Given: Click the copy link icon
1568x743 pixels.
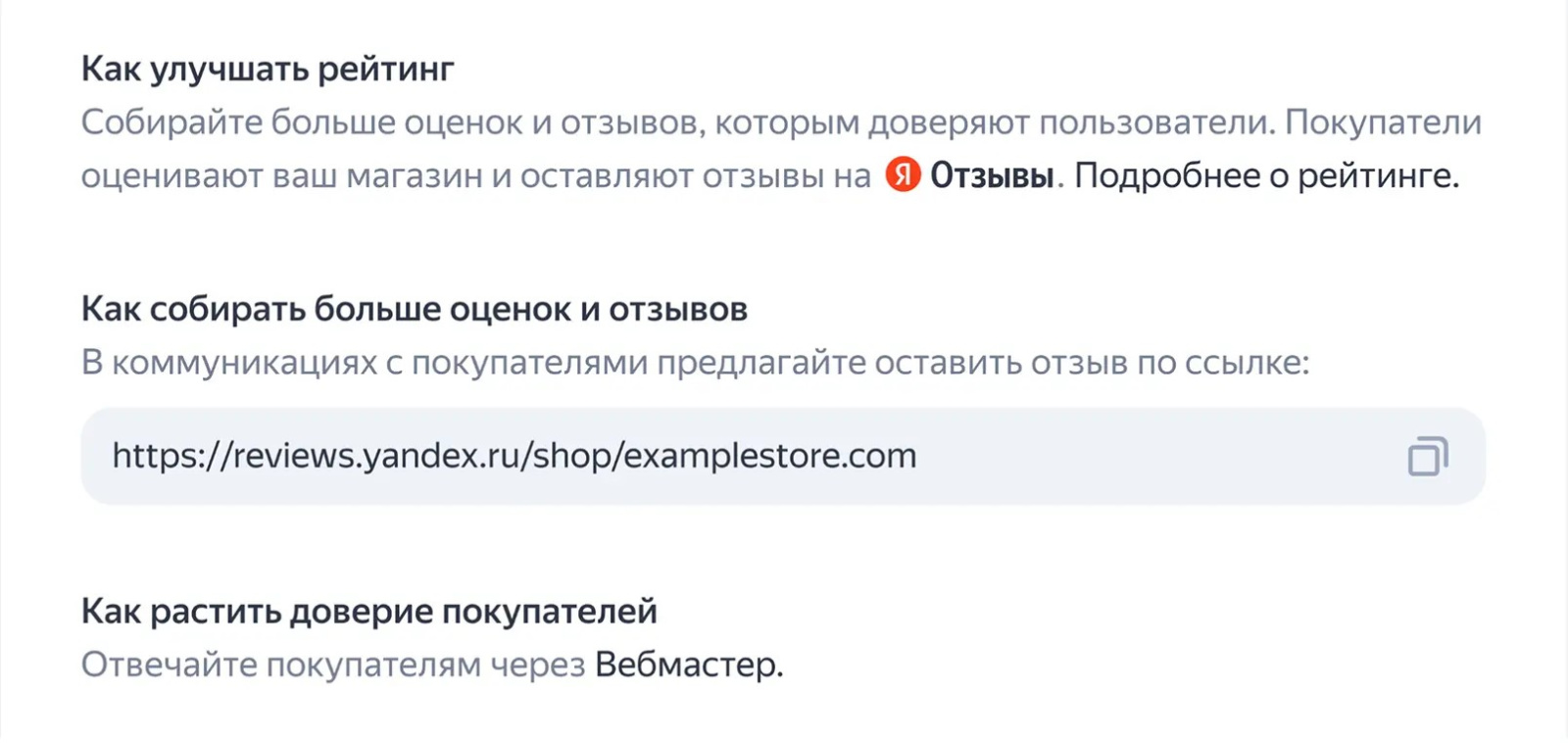Looking at the screenshot, I should (1427, 457).
